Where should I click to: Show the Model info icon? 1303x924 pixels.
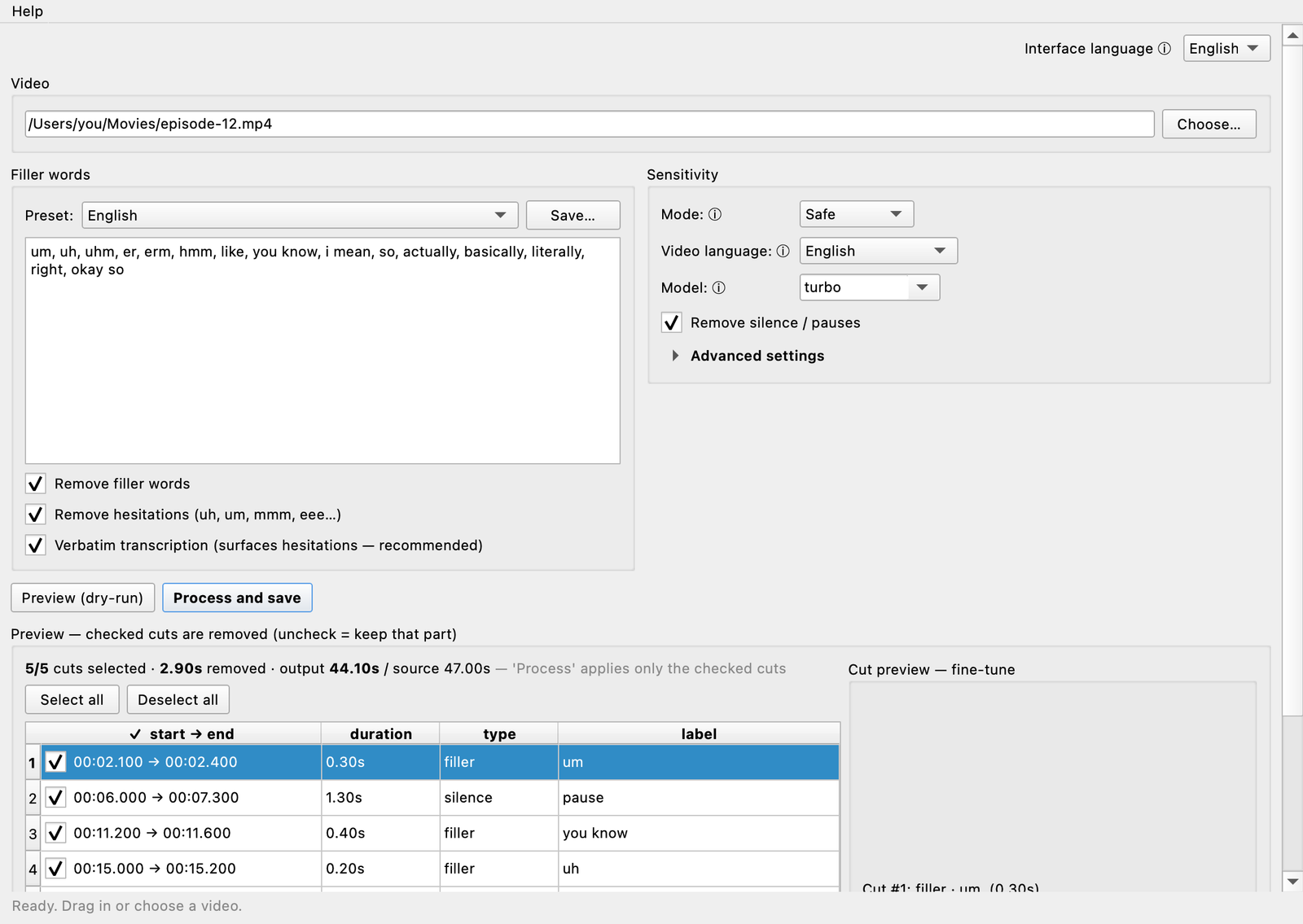(x=719, y=287)
